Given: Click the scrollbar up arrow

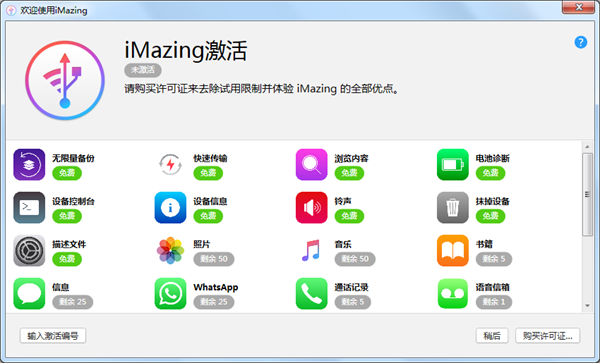Looking at the screenshot, I should point(587,147).
